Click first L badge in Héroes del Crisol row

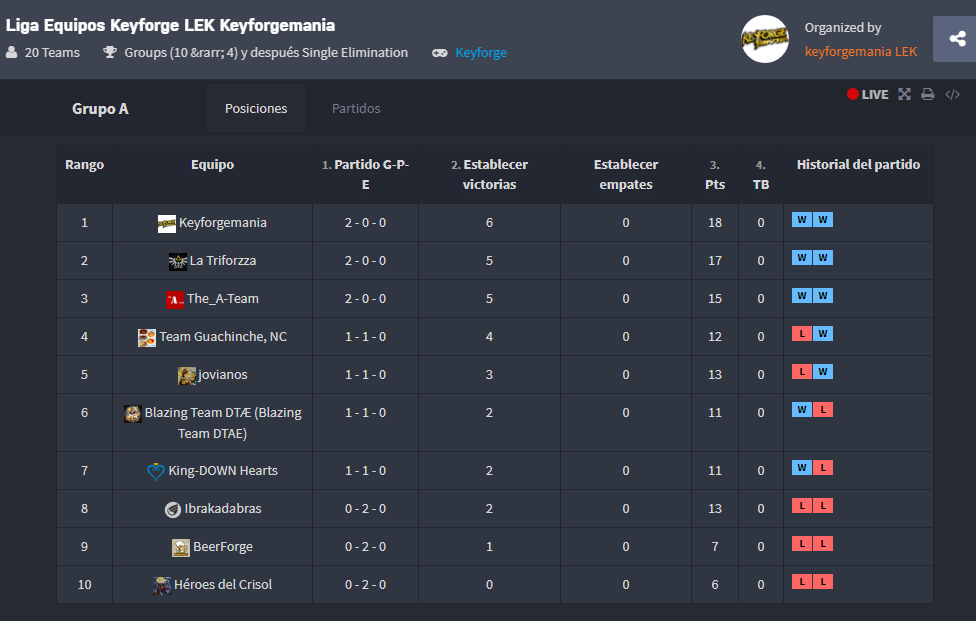pyautogui.click(x=802, y=582)
